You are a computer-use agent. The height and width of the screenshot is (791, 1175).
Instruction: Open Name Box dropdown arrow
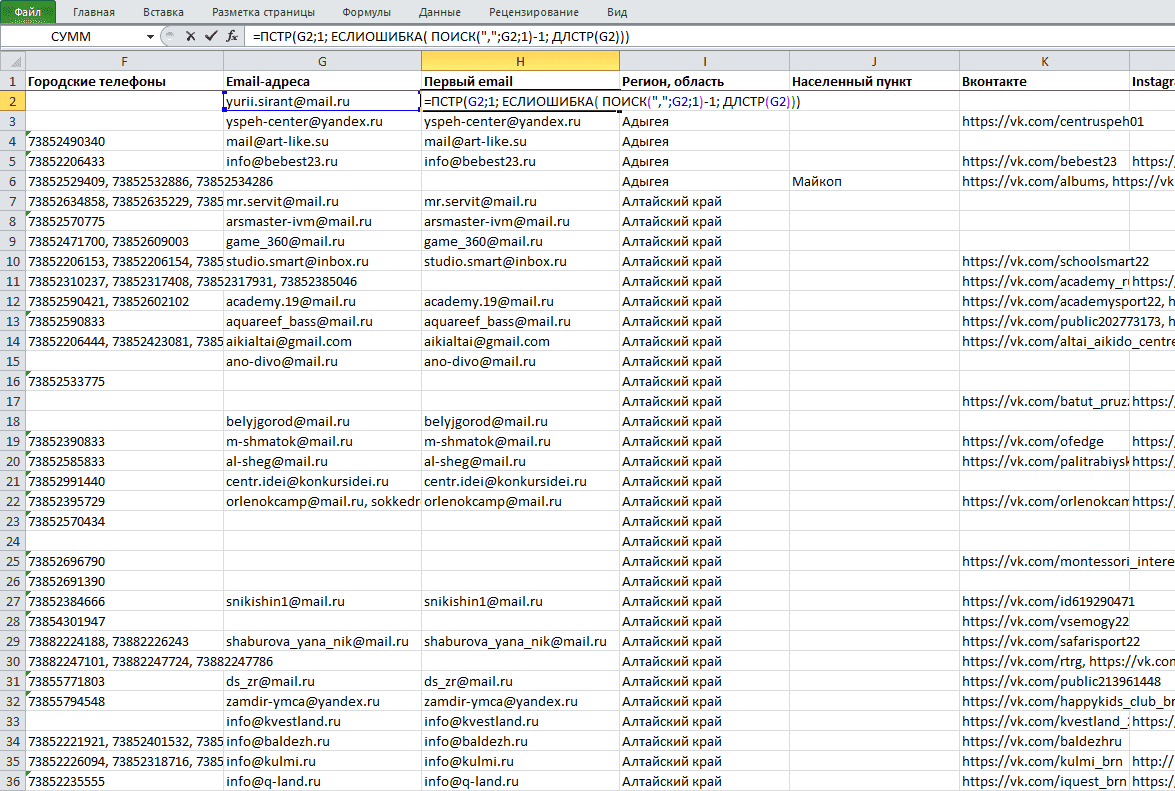(x=150, y=36)
